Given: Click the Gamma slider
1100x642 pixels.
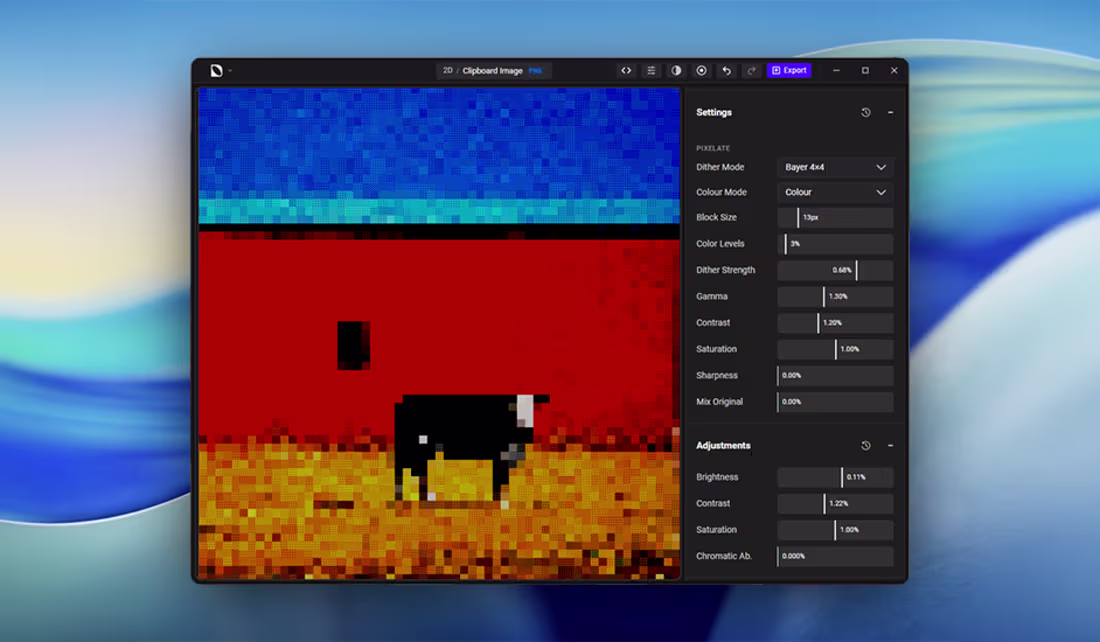Looking at the screenshot, I should coord(836,296).
